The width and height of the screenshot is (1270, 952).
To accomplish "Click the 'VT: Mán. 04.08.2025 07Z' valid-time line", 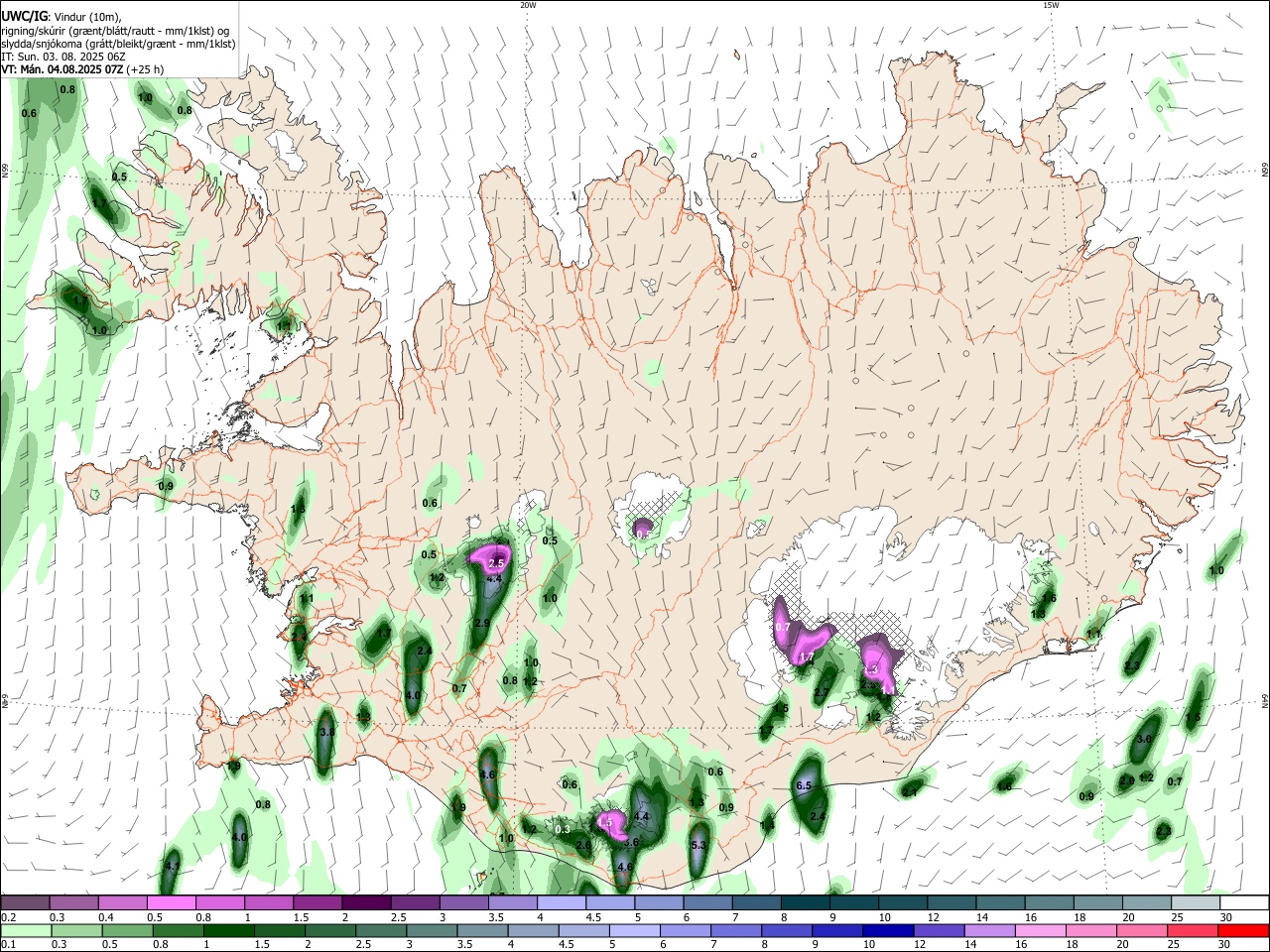I will click(82, 69).
